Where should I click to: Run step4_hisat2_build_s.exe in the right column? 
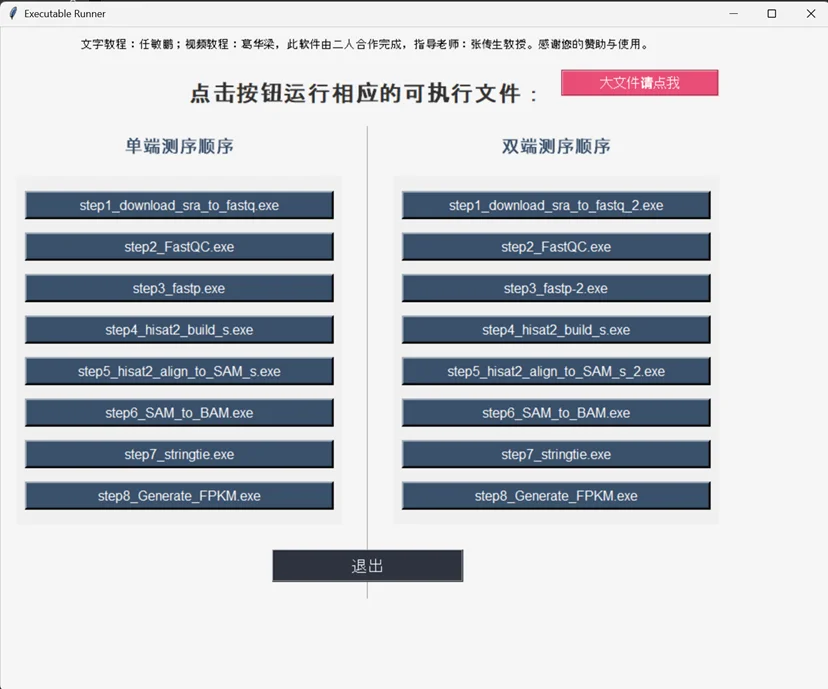tap(555, 329)
